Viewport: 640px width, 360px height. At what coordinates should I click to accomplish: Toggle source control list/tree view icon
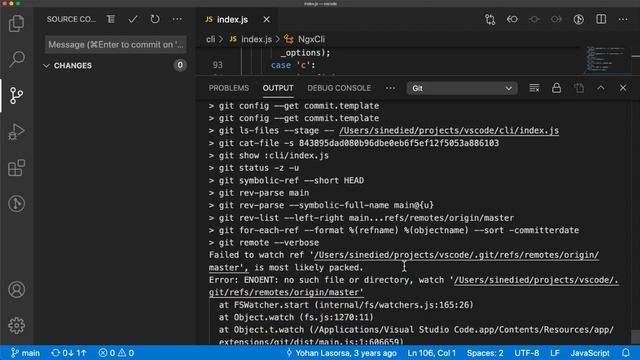coord(111,19)
